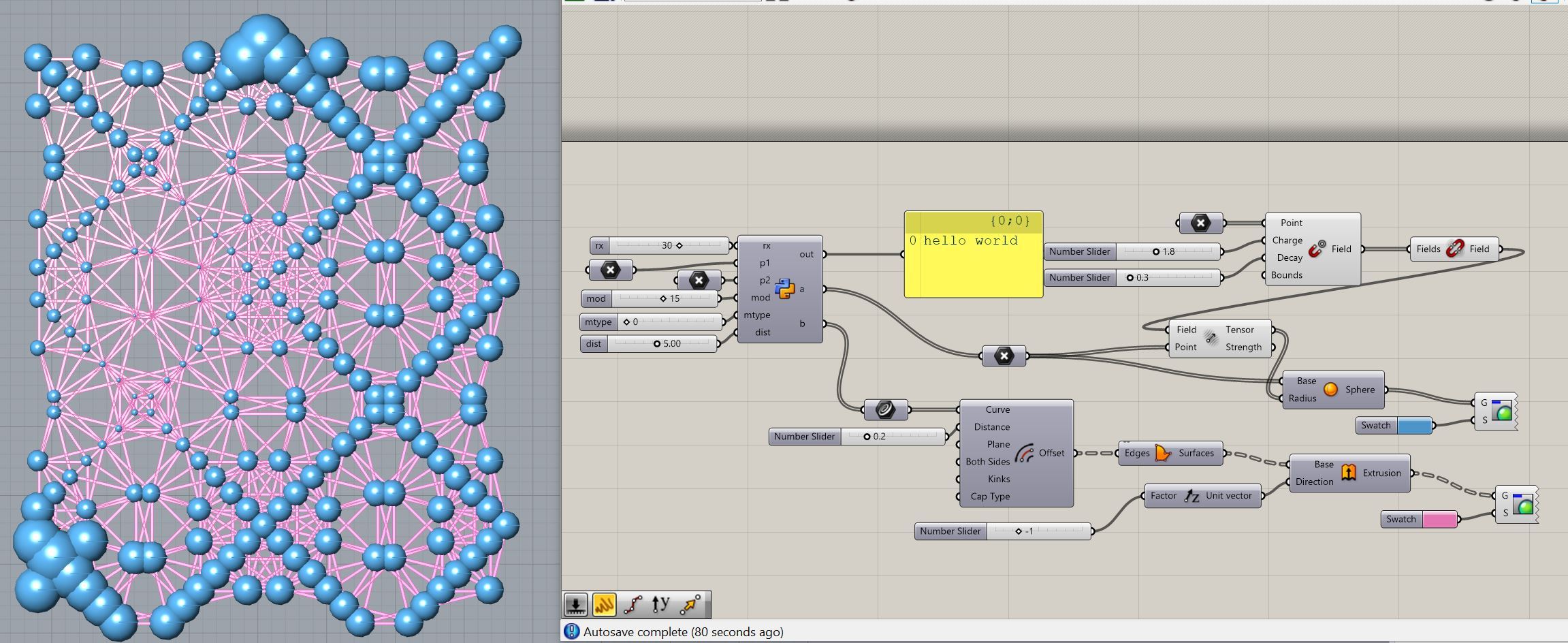
Task: Click the 'Decay' input on Field component
Action: tap(1290, 257)
